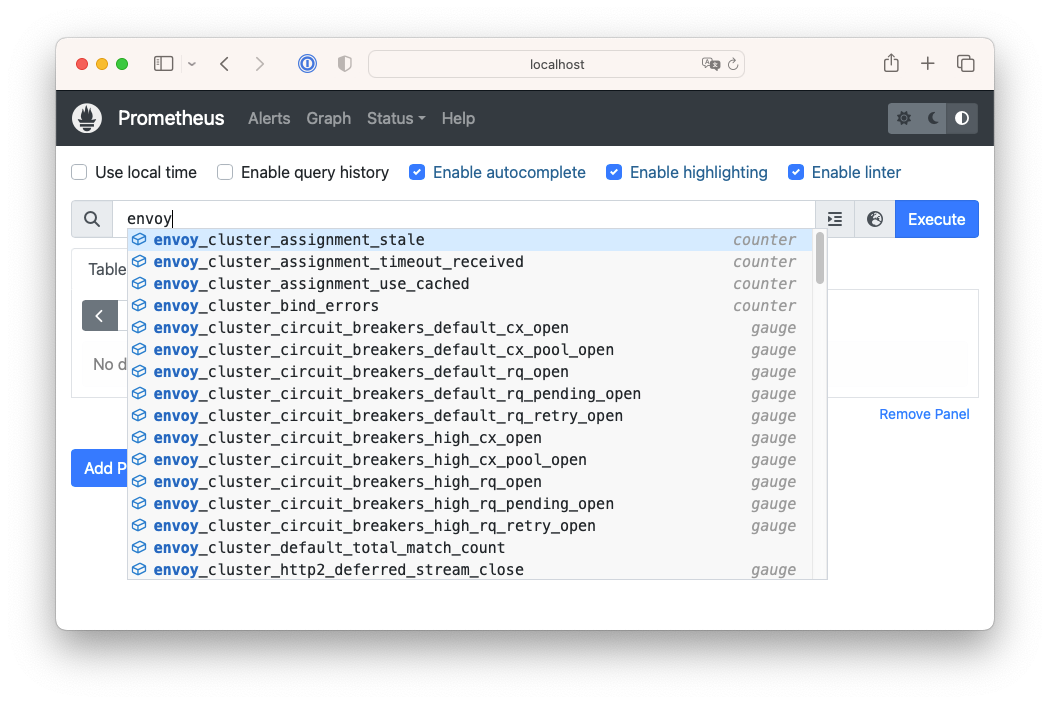The width and height of the screenshot is (1050, 704).
Task: Select envoy_cluster_circuit_breakers_high_rq_pending_open suggestion
Action: [469, 504]
